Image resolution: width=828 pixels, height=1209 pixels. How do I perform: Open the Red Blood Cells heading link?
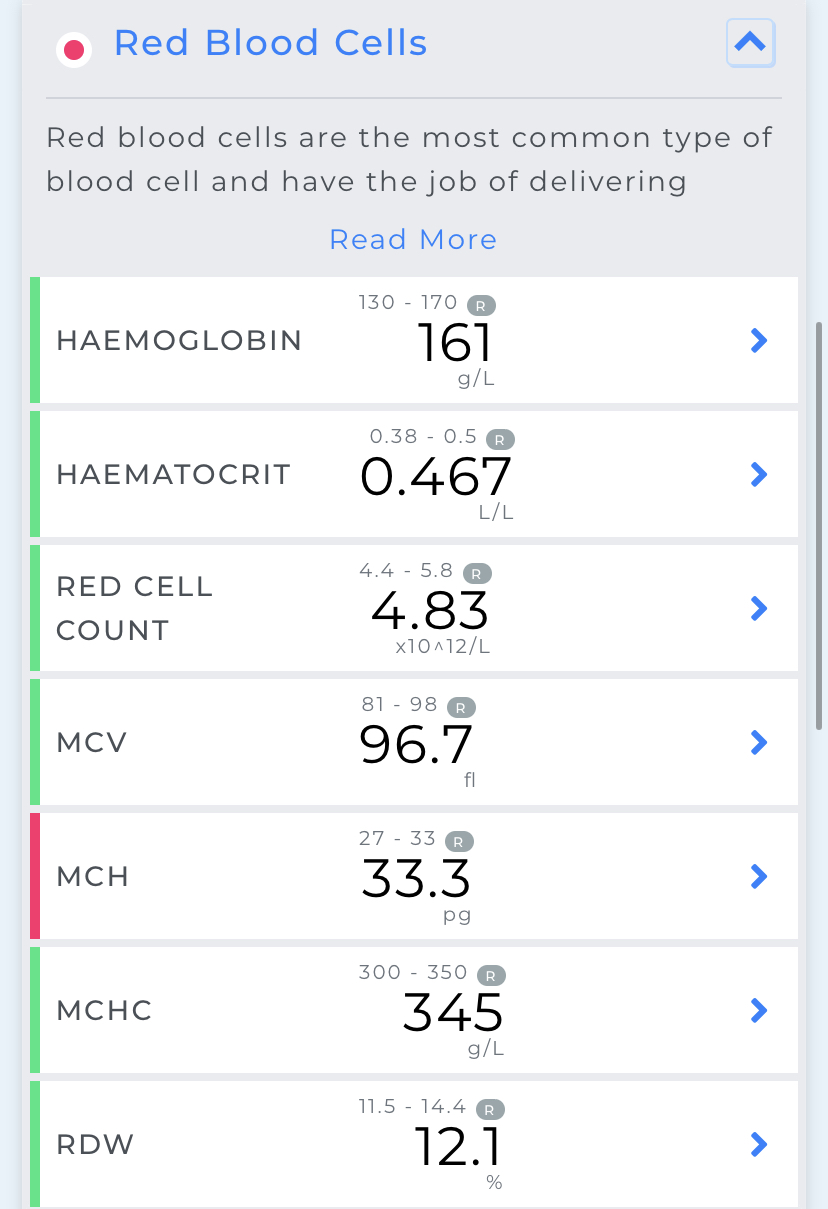(x=271, y=43)
